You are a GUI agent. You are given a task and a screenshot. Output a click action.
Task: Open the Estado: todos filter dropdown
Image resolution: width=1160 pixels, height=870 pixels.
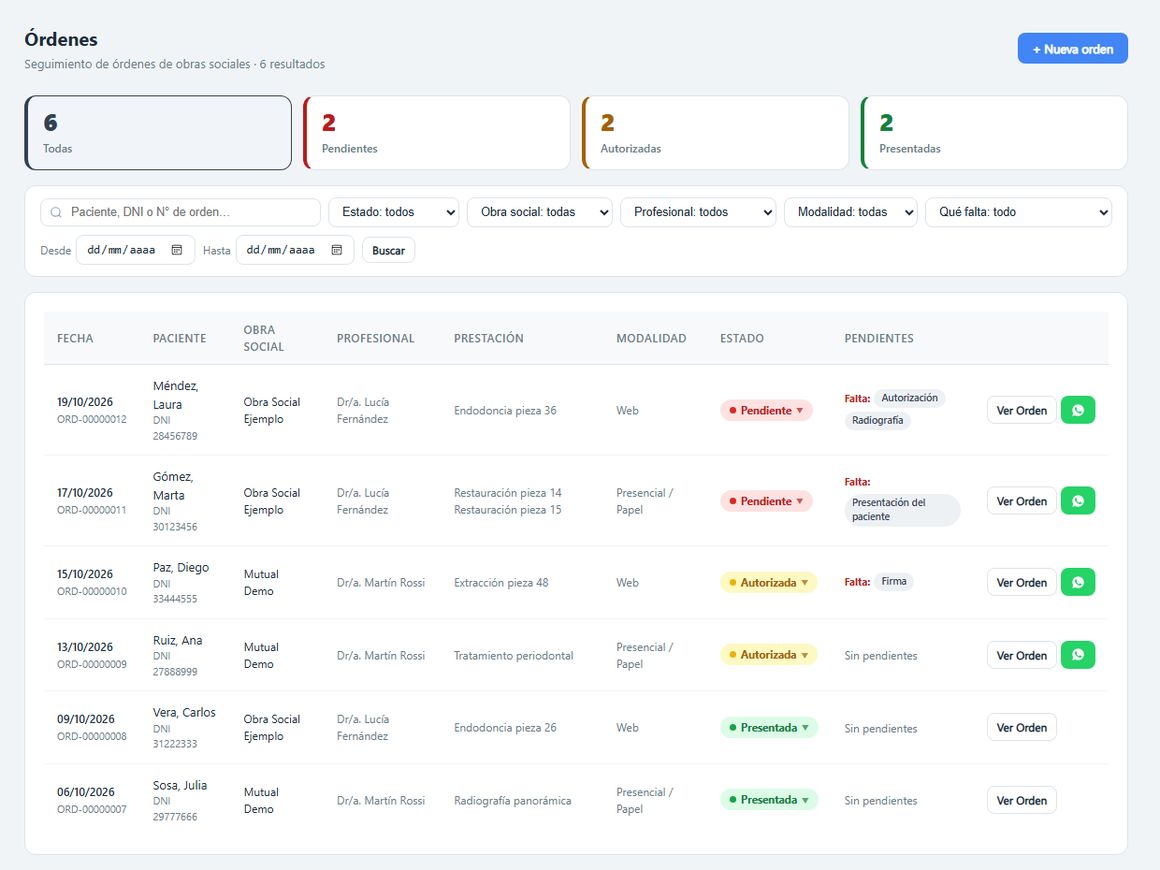pos(394,212)
